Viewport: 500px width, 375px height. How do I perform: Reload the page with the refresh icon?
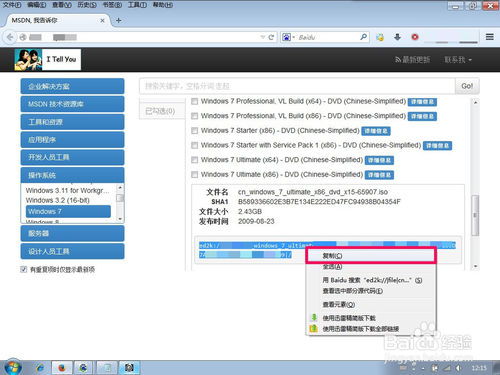(271, 37)
